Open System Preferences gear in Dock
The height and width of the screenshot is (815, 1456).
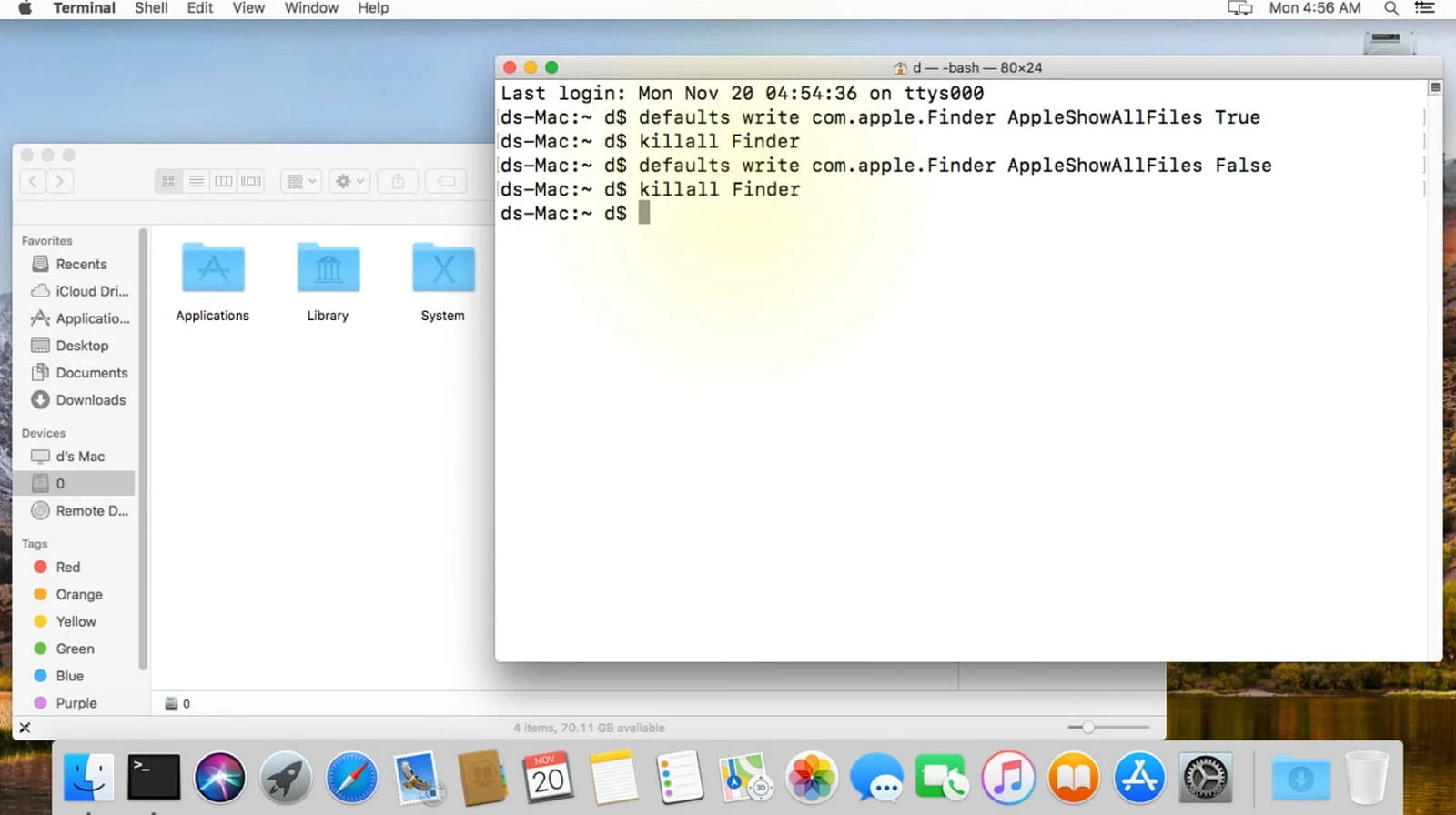pos(1206,779)
